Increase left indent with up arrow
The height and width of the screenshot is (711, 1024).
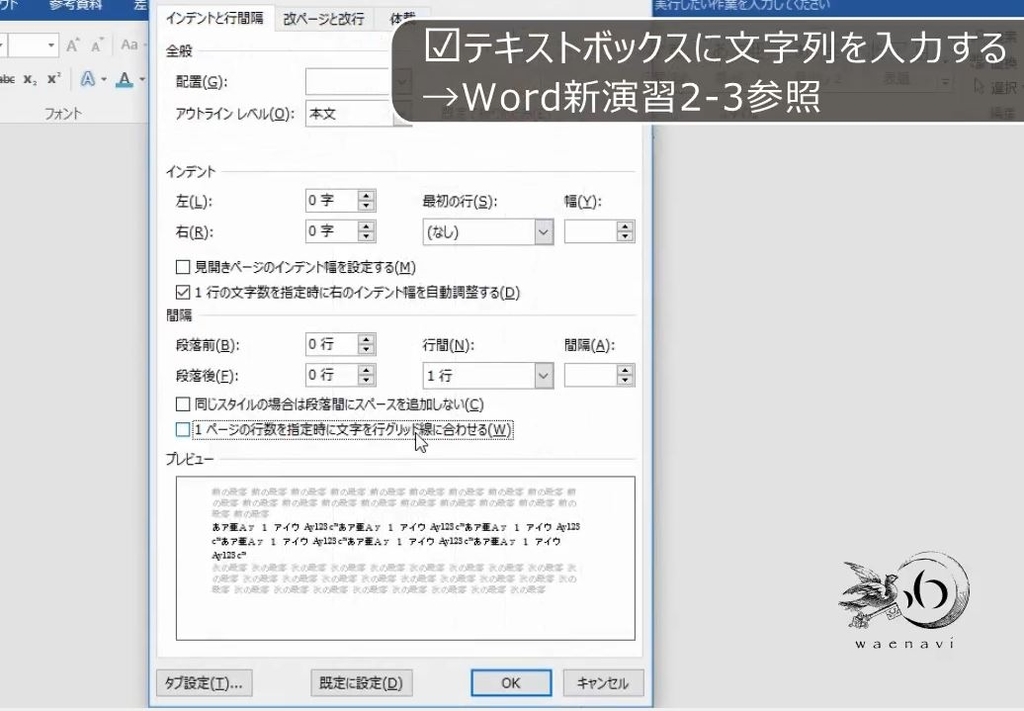click(x=366, y=195)
